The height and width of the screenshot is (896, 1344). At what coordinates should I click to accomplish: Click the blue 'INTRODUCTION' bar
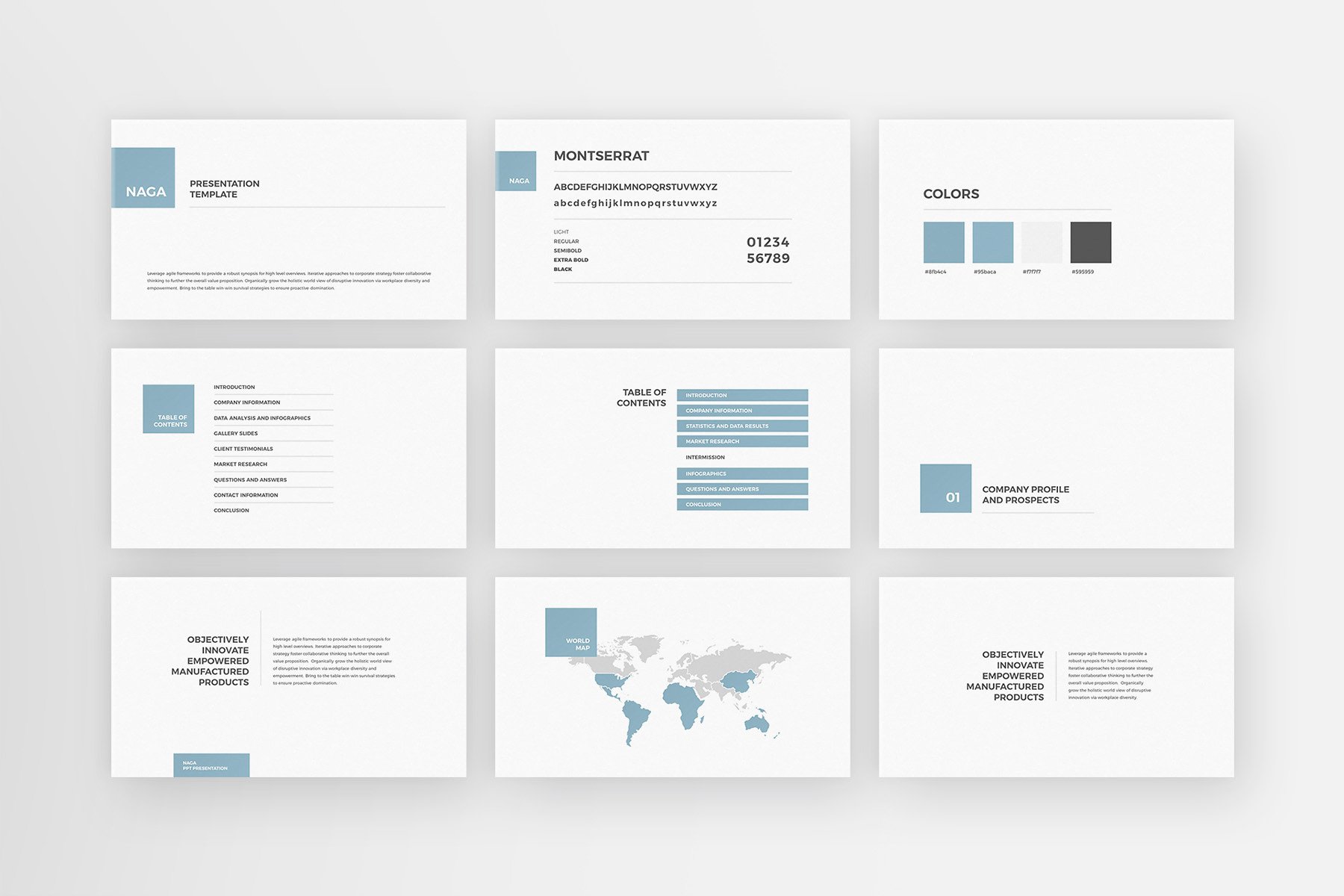coord(742,395)
